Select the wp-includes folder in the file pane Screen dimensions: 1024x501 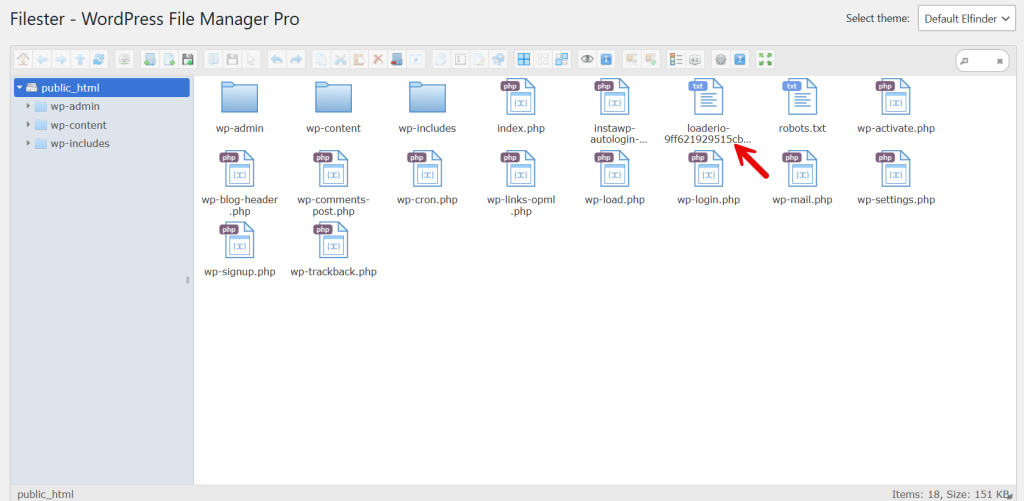pos(428,107)
